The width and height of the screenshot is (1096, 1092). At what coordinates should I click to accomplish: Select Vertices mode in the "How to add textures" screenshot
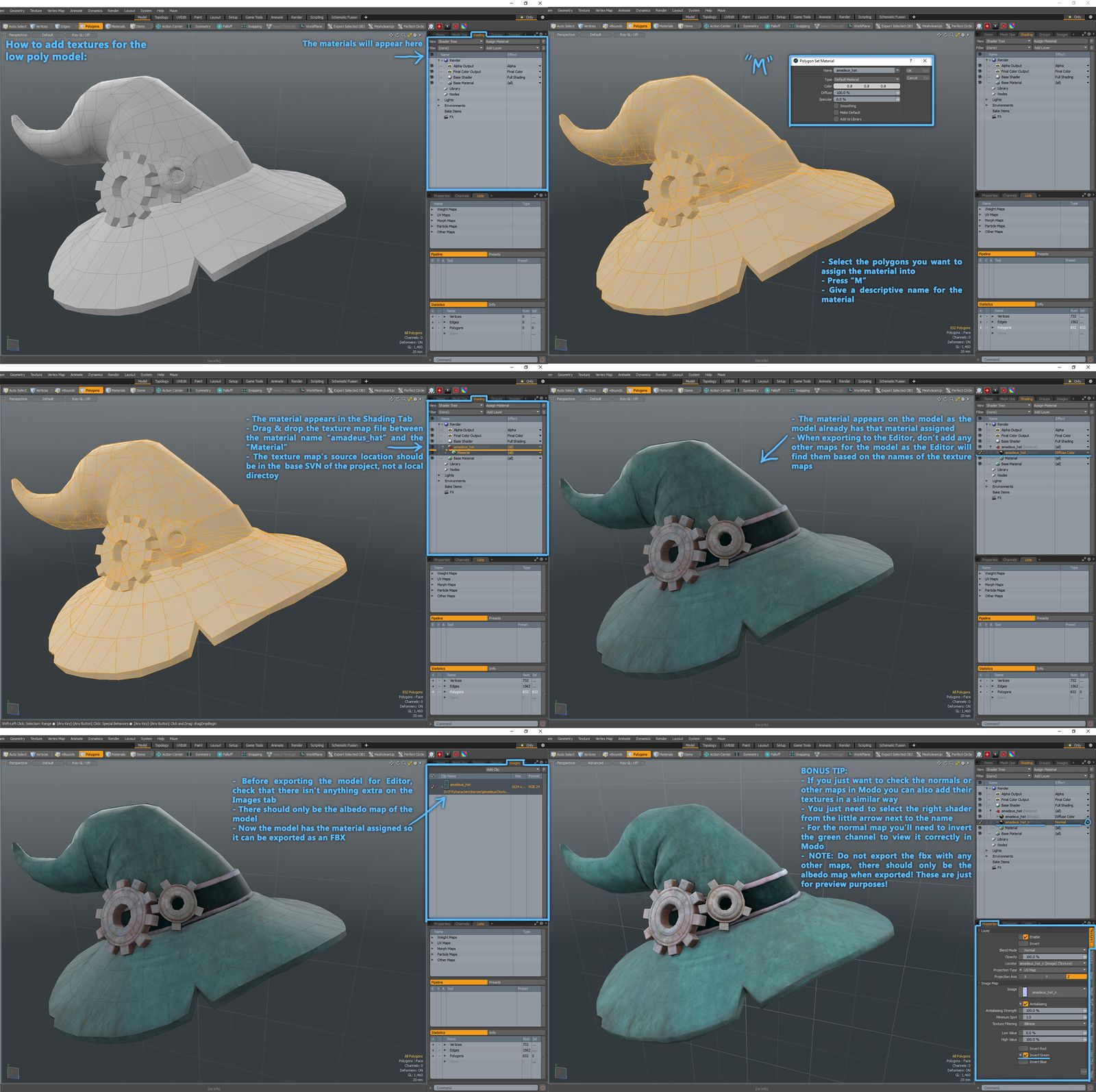[x=39, y=26]
